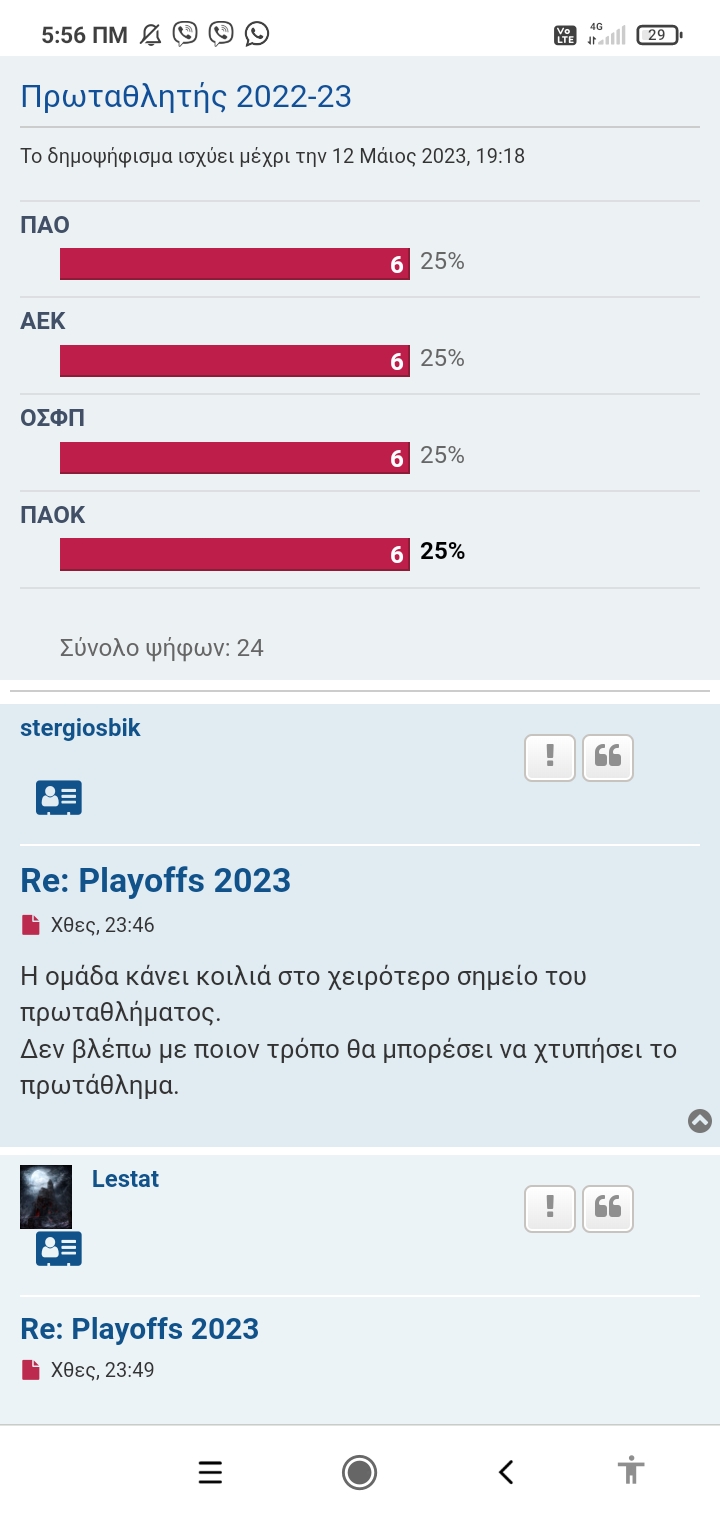Report Lestat's post with exclamation icon
This screenshot has width=720, height=1520.
click(x=549, y=1208)
